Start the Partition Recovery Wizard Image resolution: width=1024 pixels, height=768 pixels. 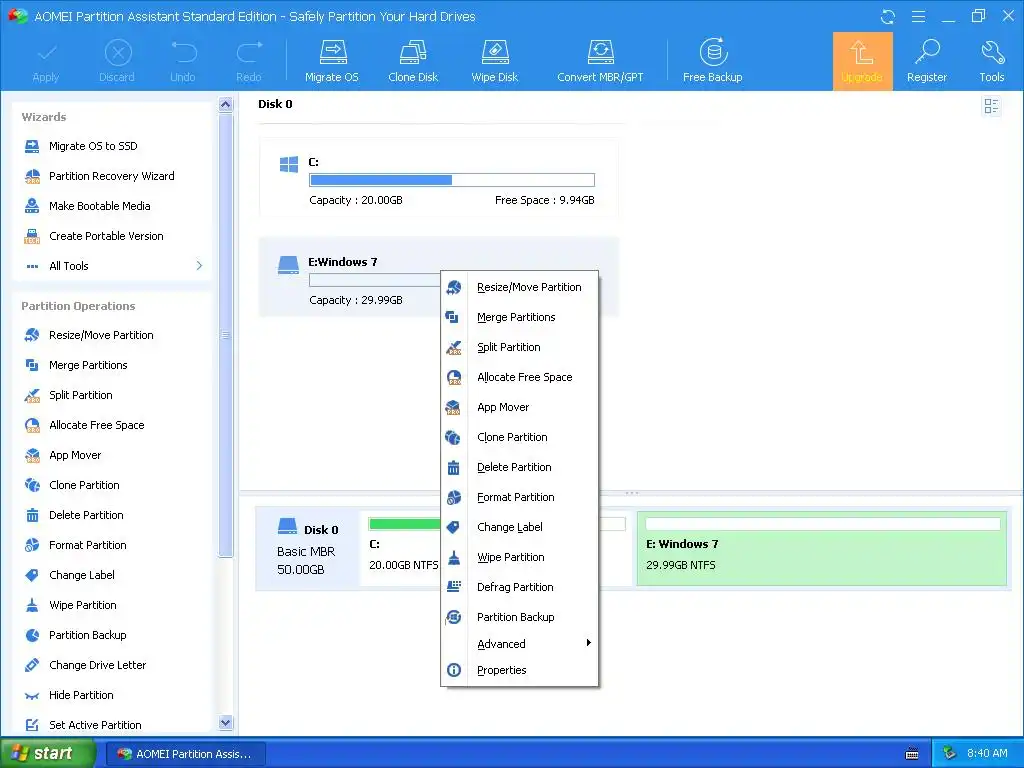click(x=112, y=176)
